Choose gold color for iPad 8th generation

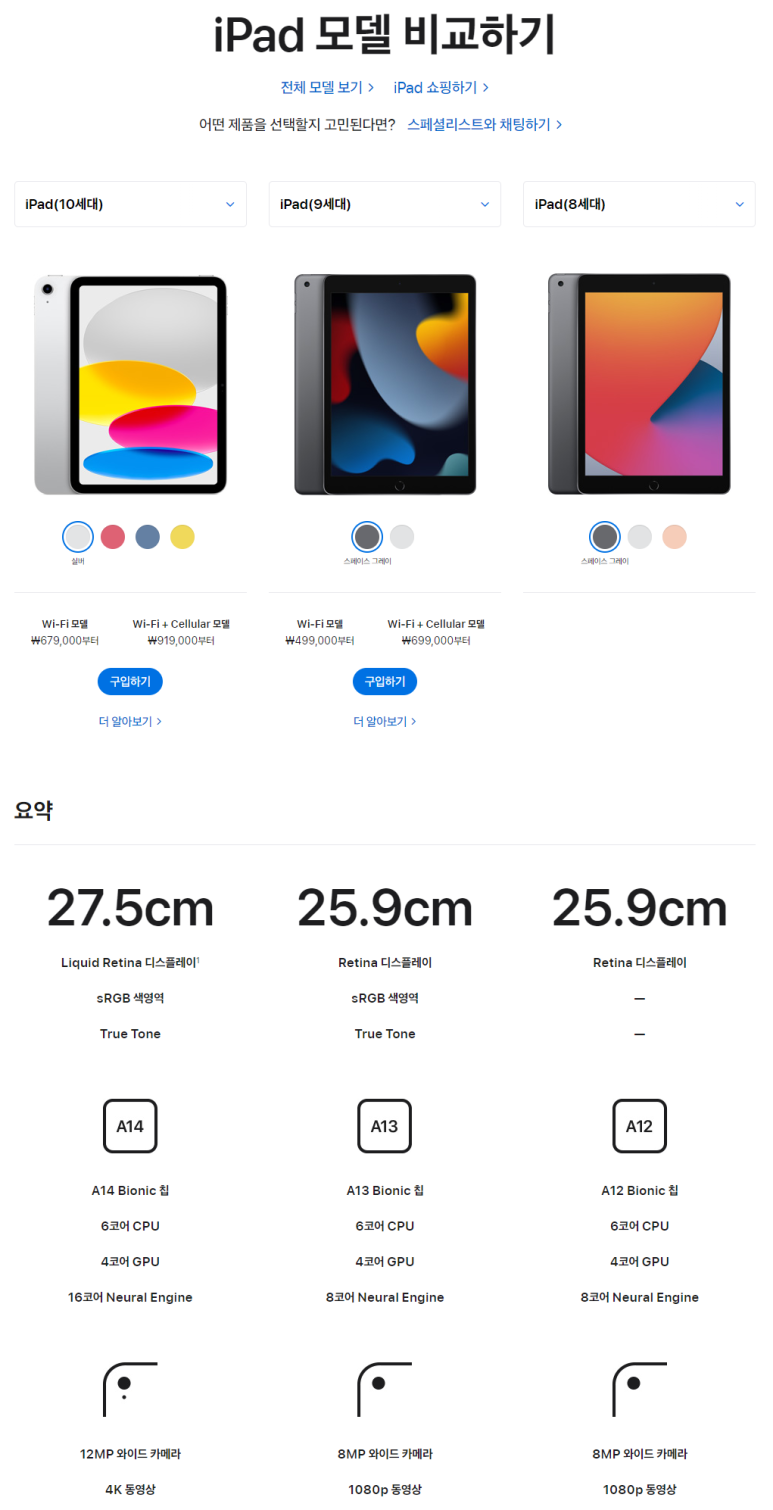click(x=674, y=537)
